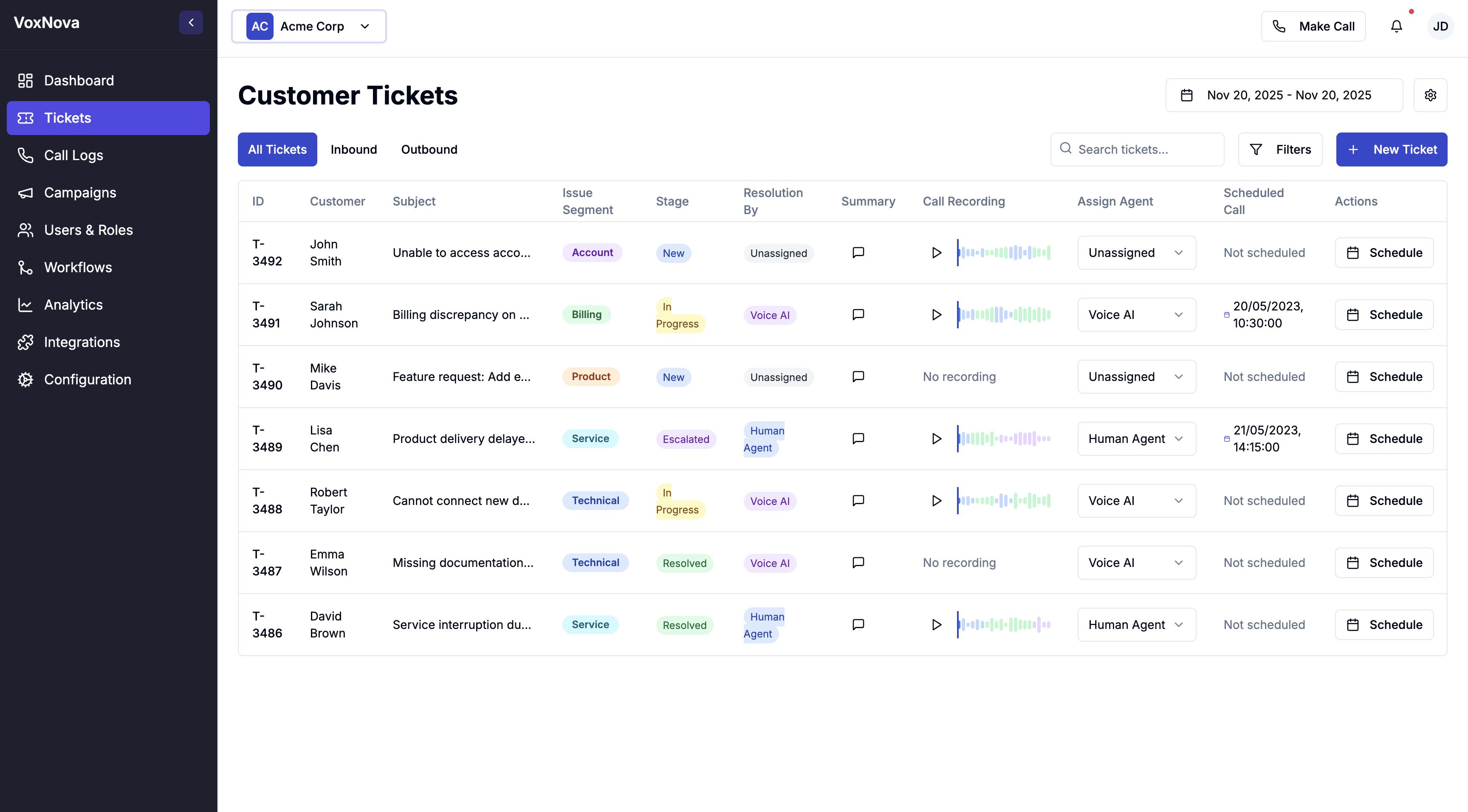This screenshot has height=812, width=1468.
Task: Open the Acme Corp organization dropdown
Action: [x=308, y=26]
